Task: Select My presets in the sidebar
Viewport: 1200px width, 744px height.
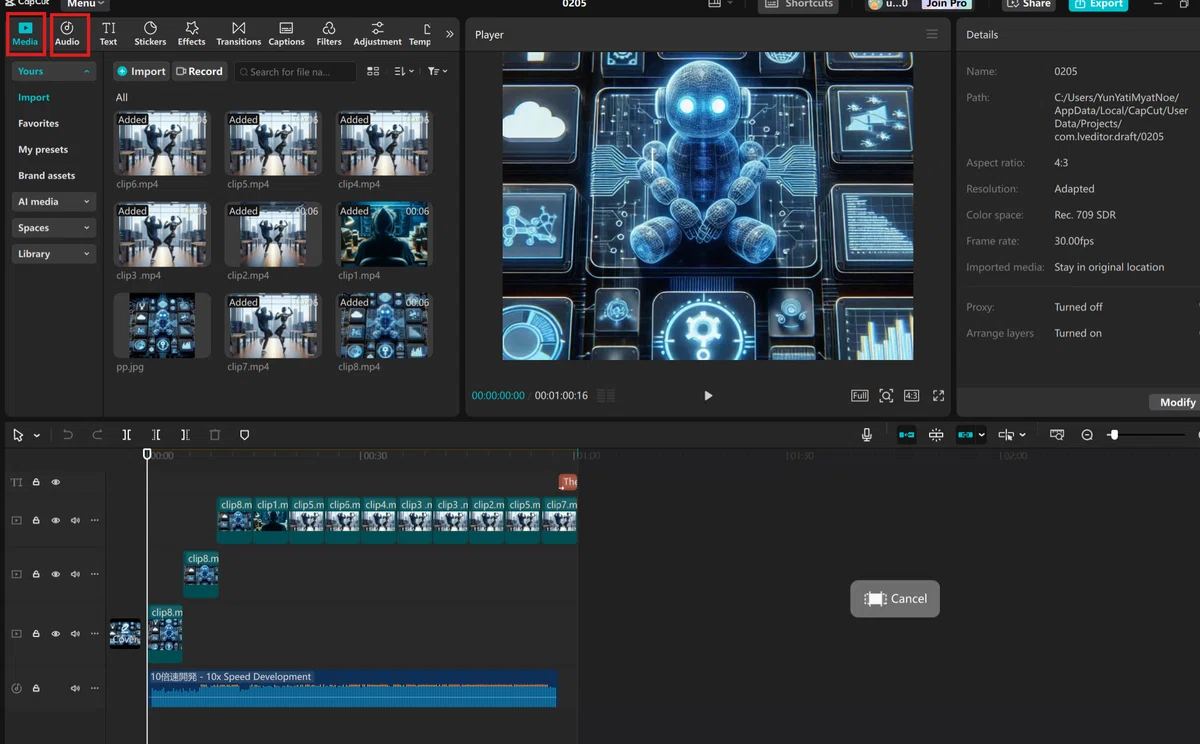Action: [x=43, y=150]
